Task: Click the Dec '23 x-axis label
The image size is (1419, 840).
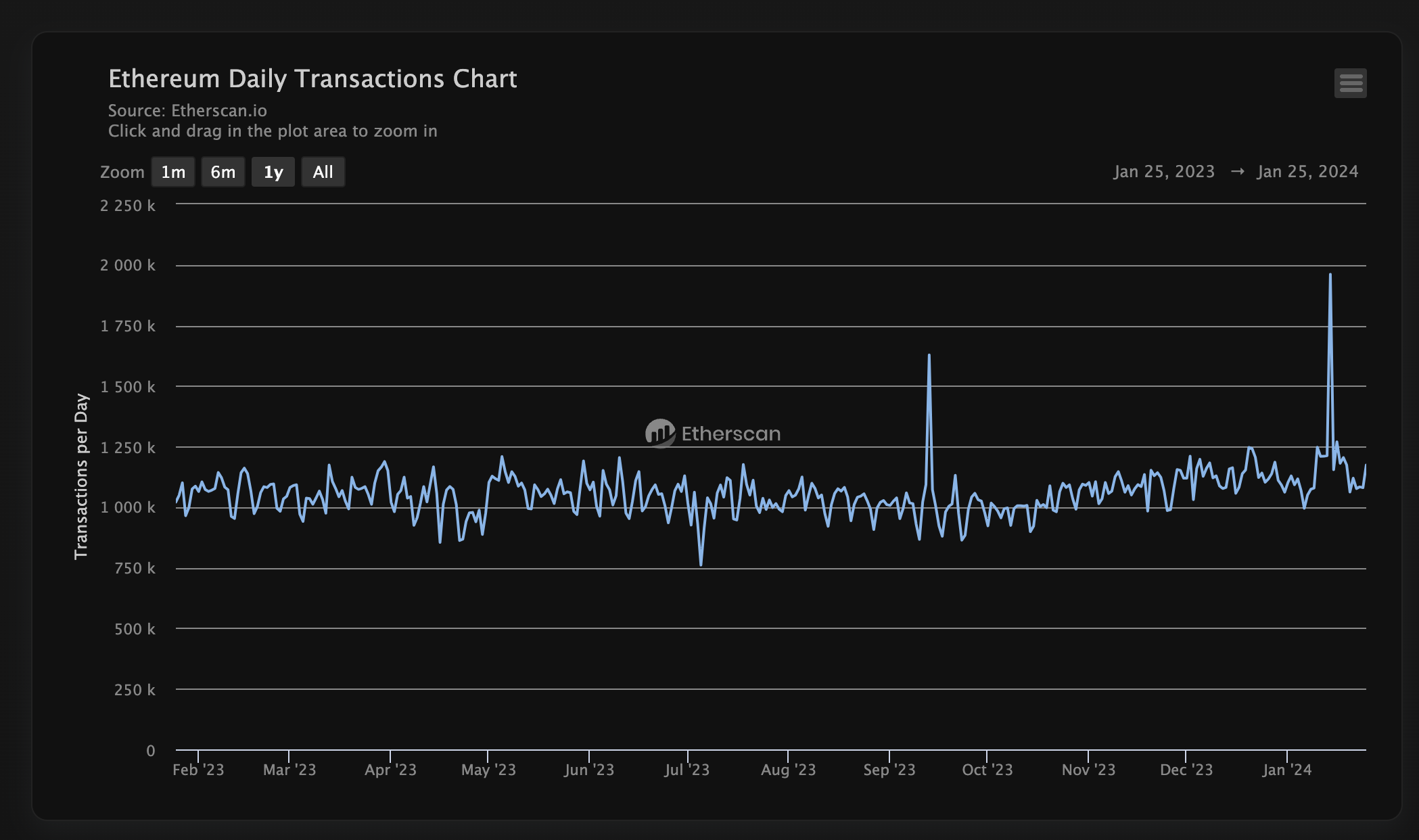Action: [1186, 770]
